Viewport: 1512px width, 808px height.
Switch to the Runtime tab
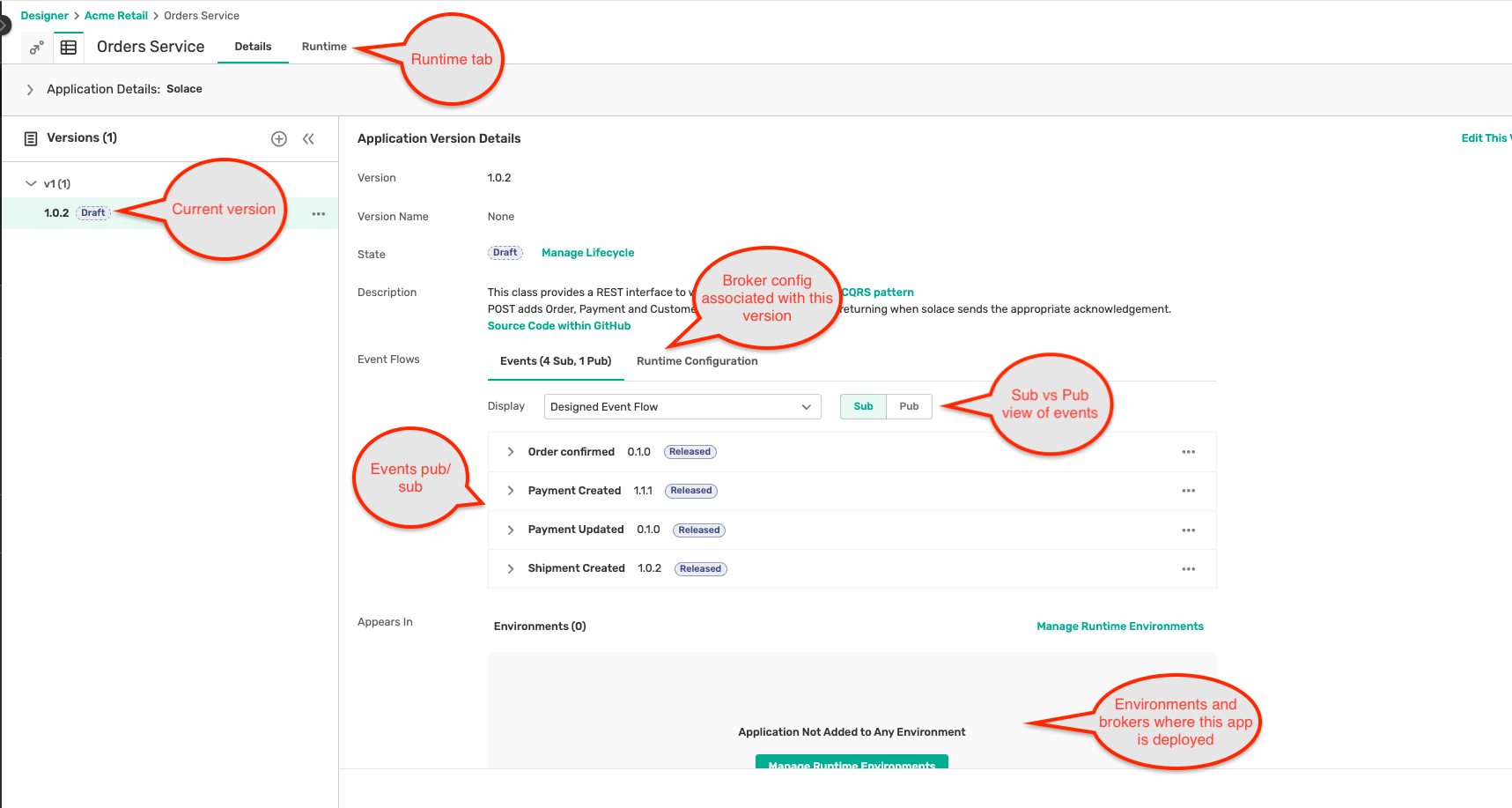(323, 47)
